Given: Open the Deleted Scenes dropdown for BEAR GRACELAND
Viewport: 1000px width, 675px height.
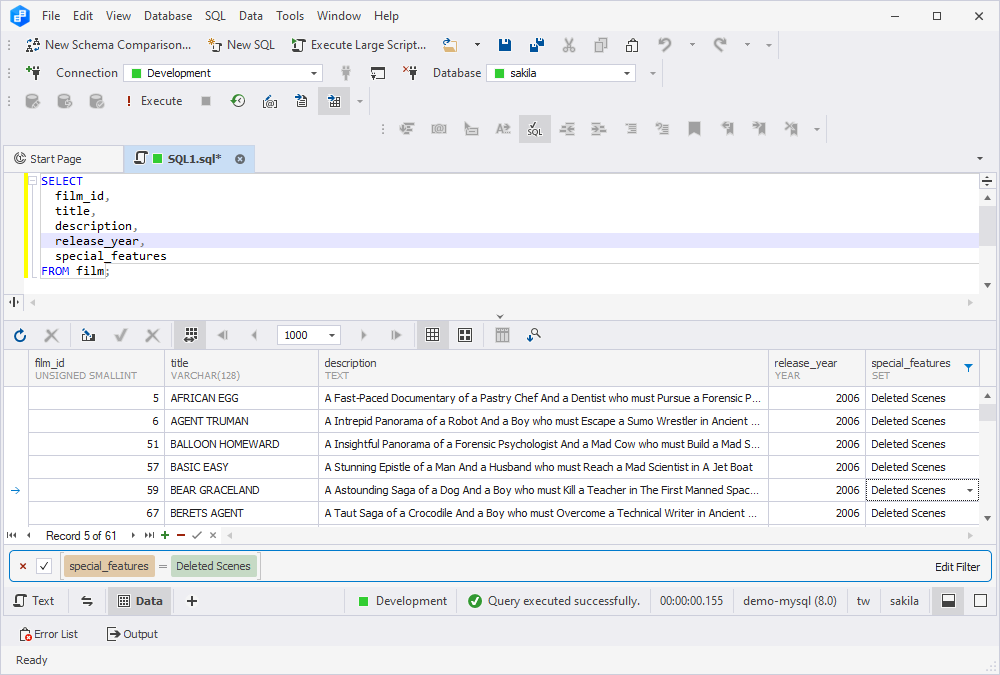Looking at the screenshot, I should [x=969, y=490].
